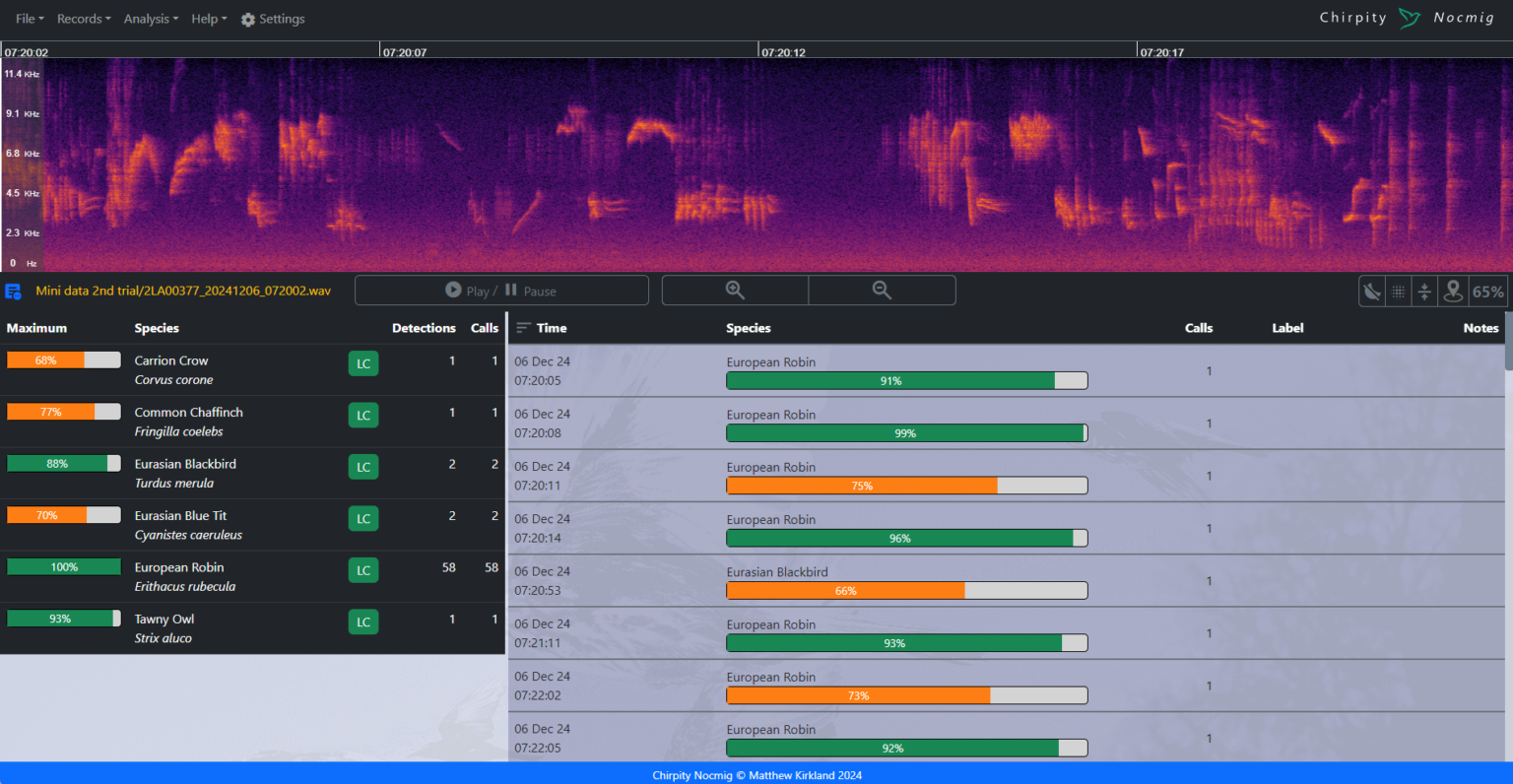The width and height of the screenshot is (1513, 784).
Task: Select the zoom out spectrogram tool
Action: pos(882,290)
